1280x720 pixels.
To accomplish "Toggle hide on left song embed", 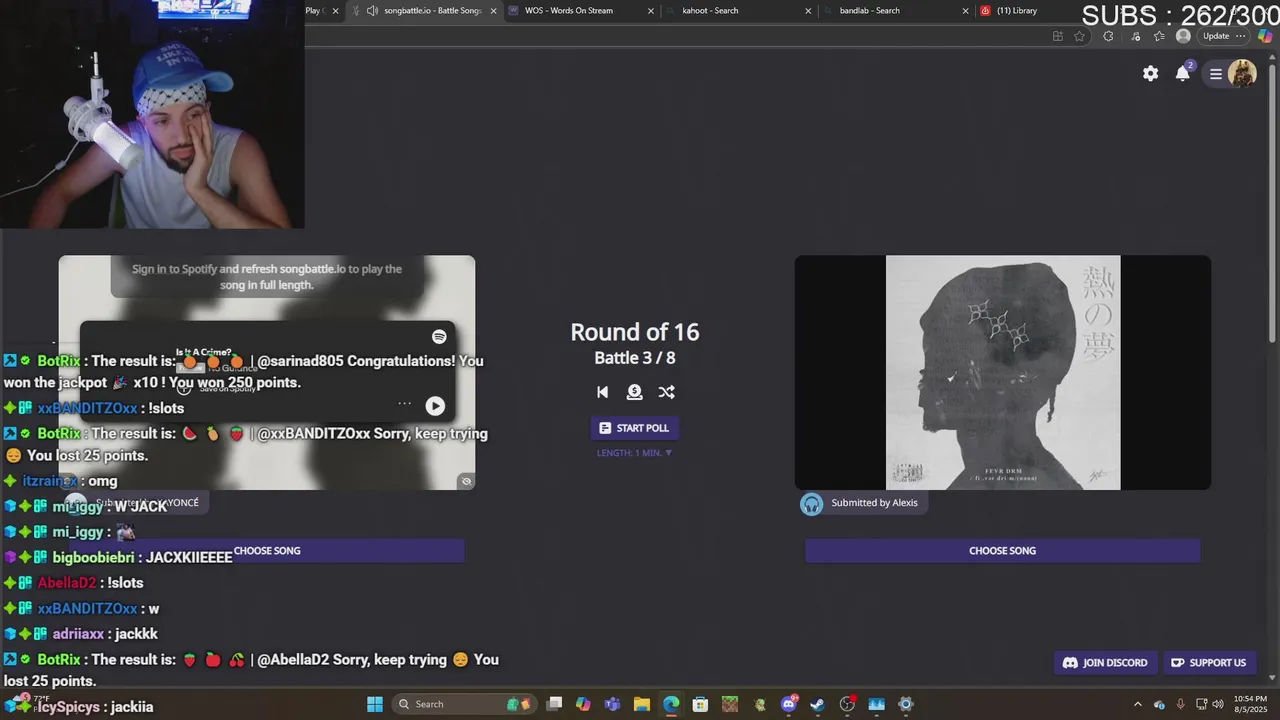I will coord(466,481).
